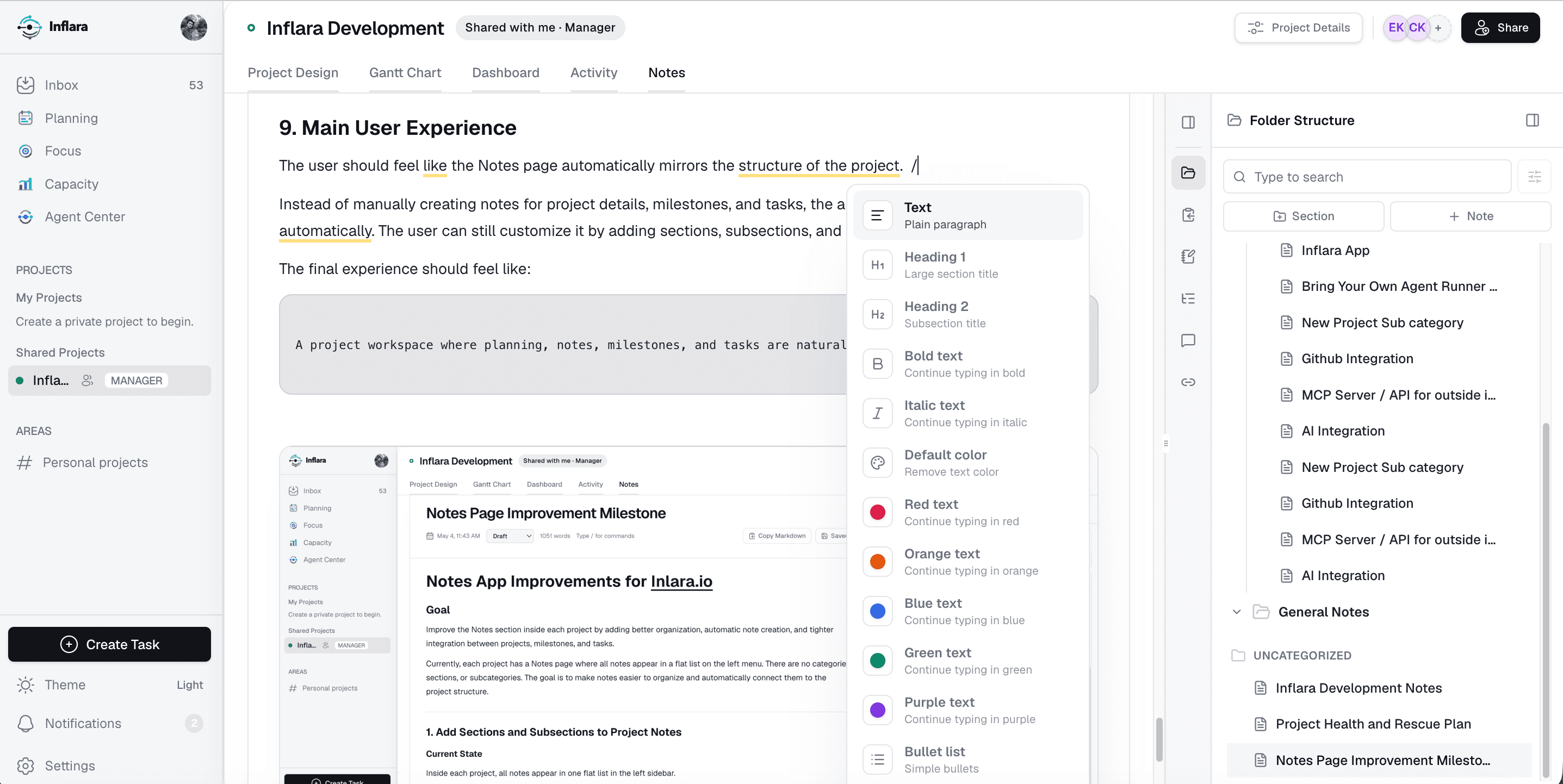Click the search notes field
This screenshot has width=1563, height=784.
[x=1367, y=177]
